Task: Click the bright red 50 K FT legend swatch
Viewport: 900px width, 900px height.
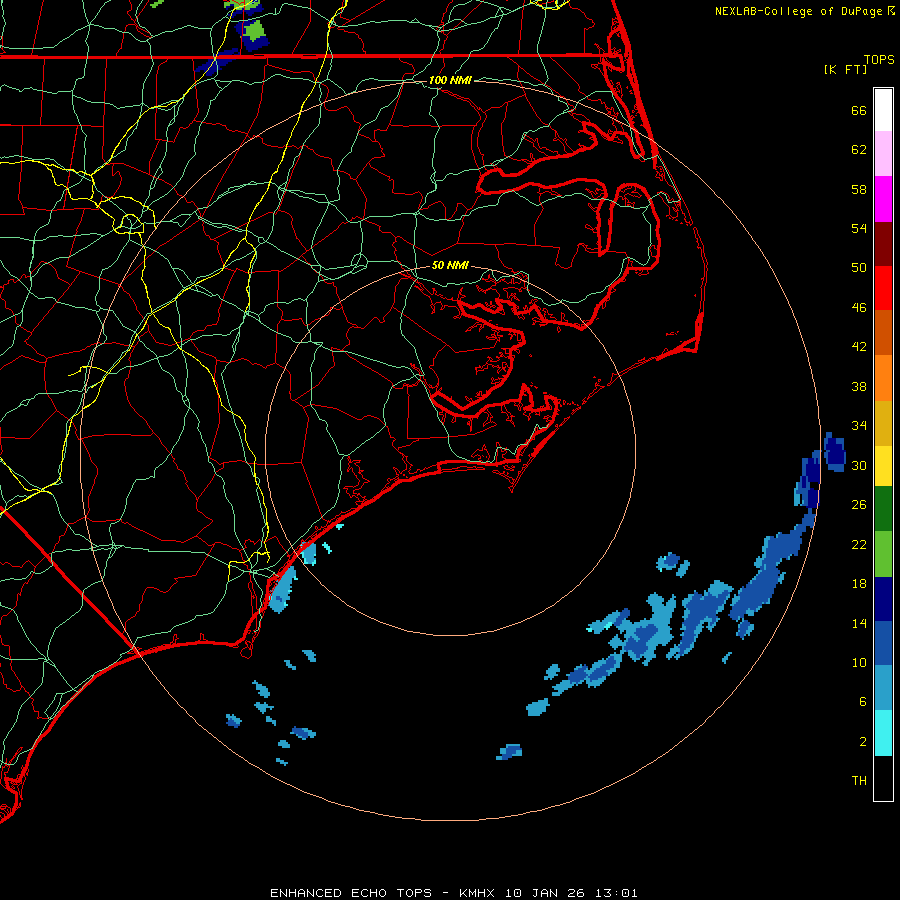Action: [883, 288]
